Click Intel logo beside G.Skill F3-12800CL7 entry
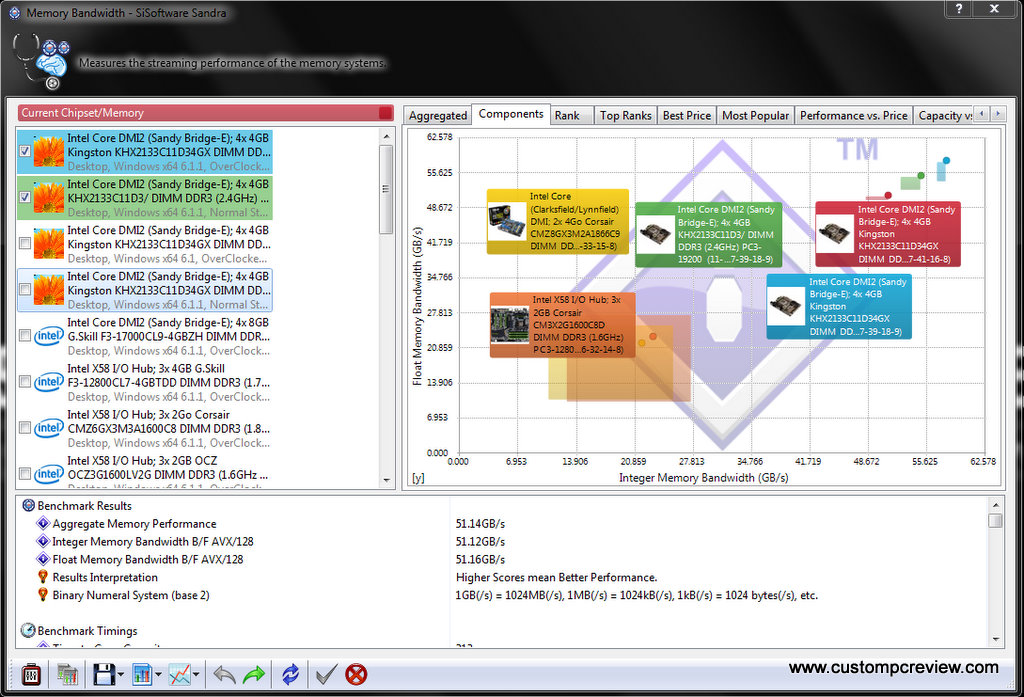Viewport: 1024px width, 697px height. [49, 382]
